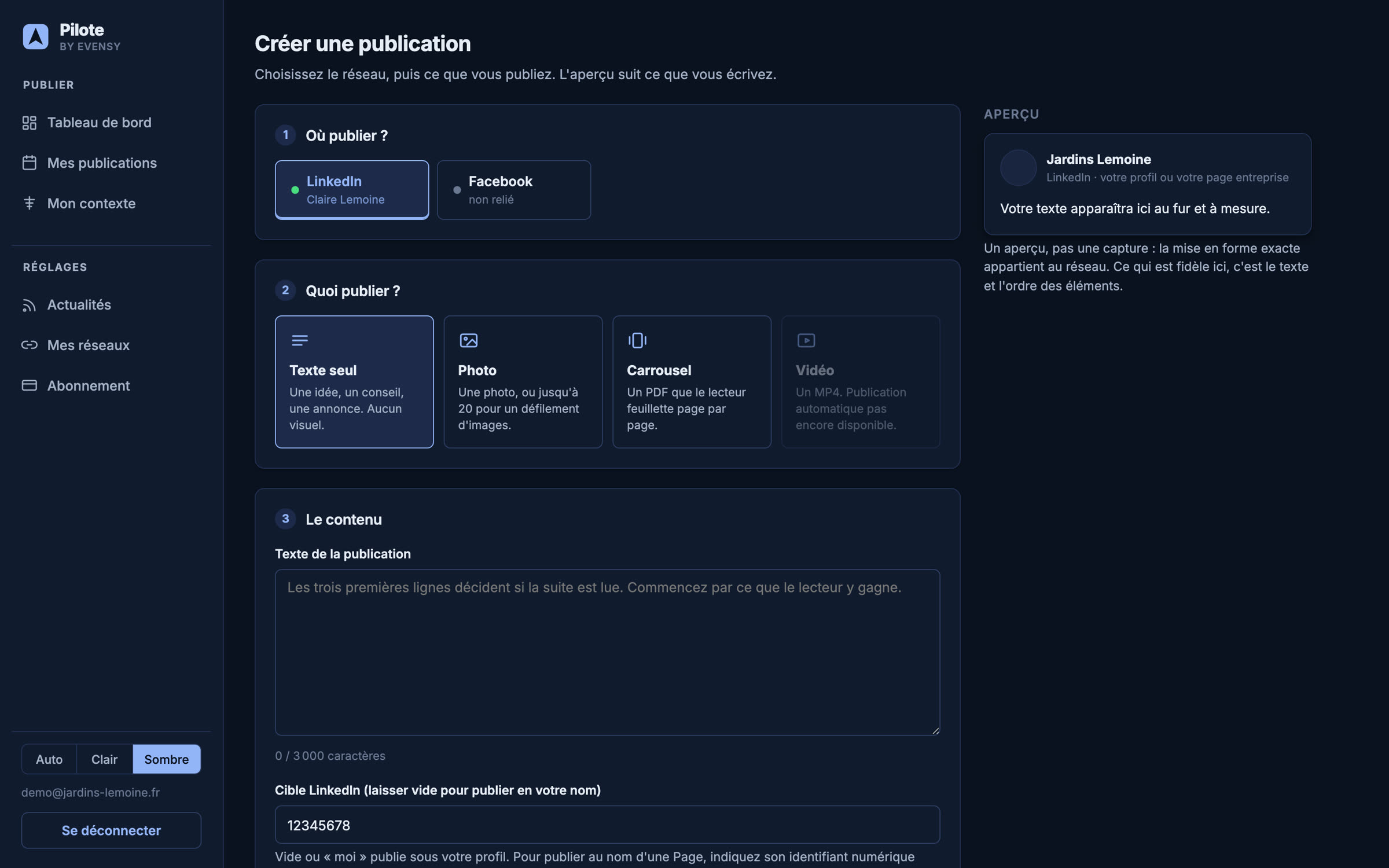
Task: Go to Mes publications
Action: click(x=111, y=163)
